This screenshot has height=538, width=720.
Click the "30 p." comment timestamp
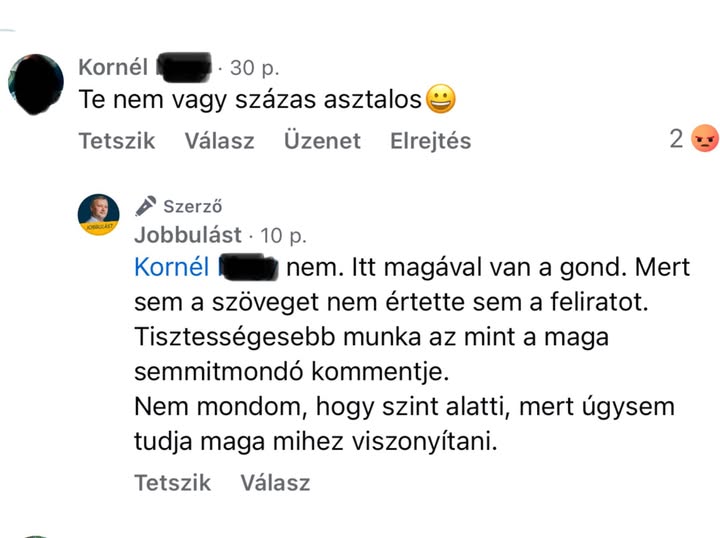tap(254, 68)
